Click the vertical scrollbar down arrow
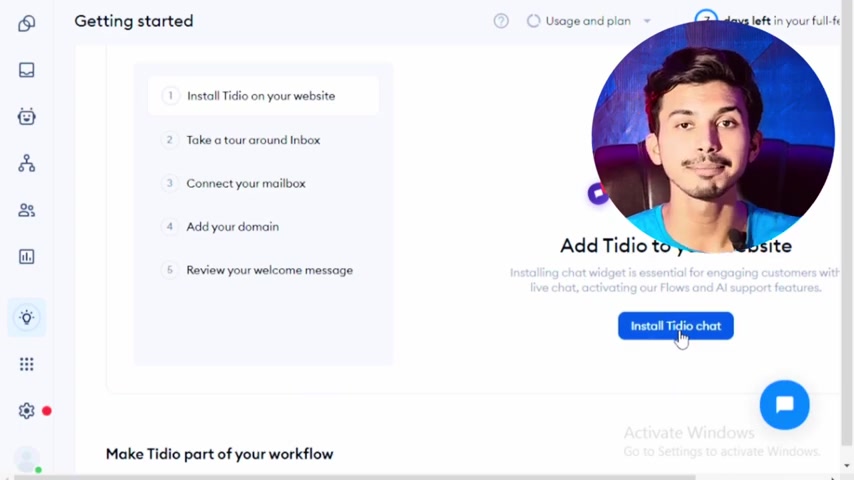Viewport: 854px width, 480px height. point(846,465)
